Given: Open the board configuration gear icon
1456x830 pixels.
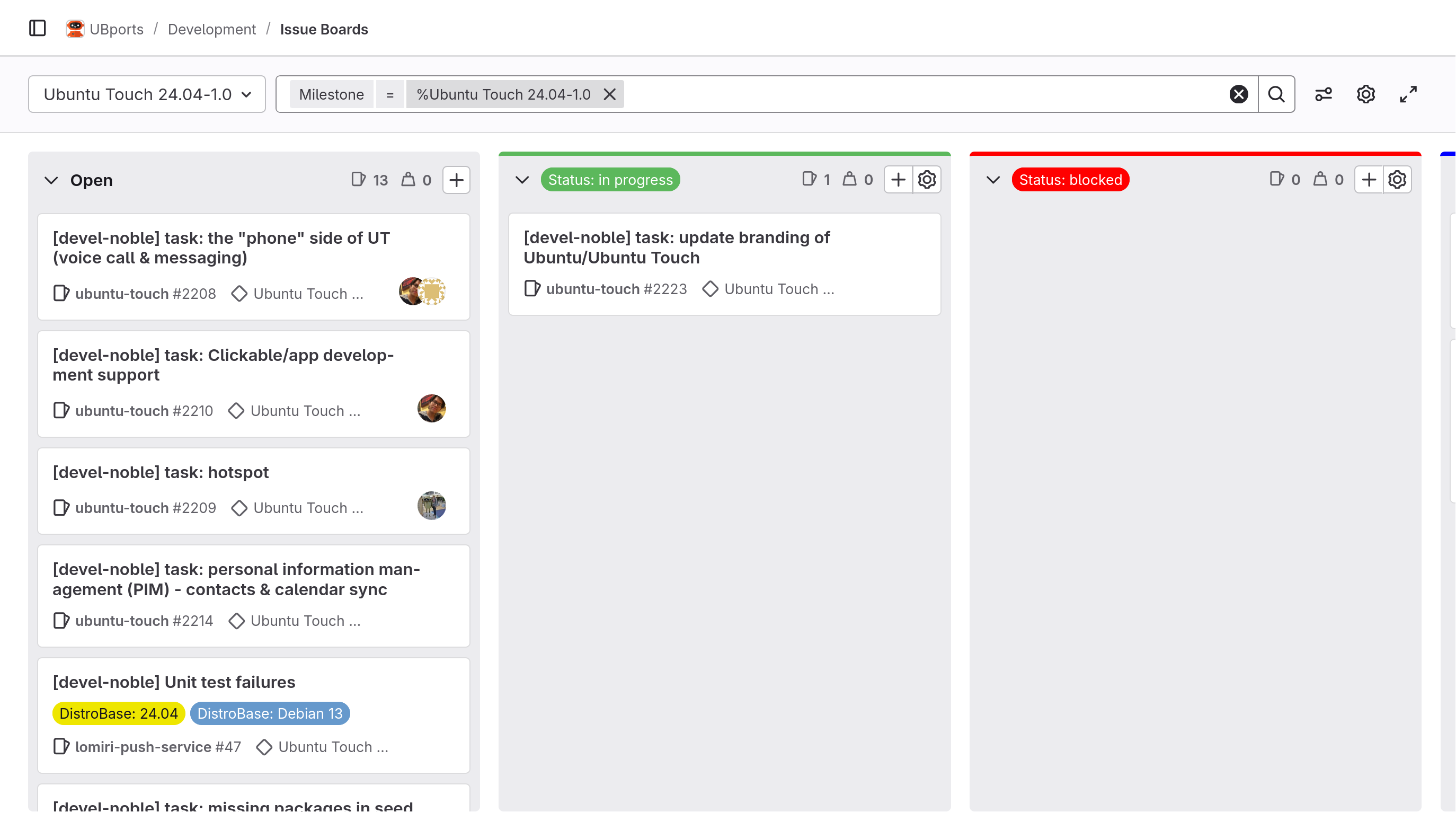Looking at the screenshot, I should click(1365, 94).
